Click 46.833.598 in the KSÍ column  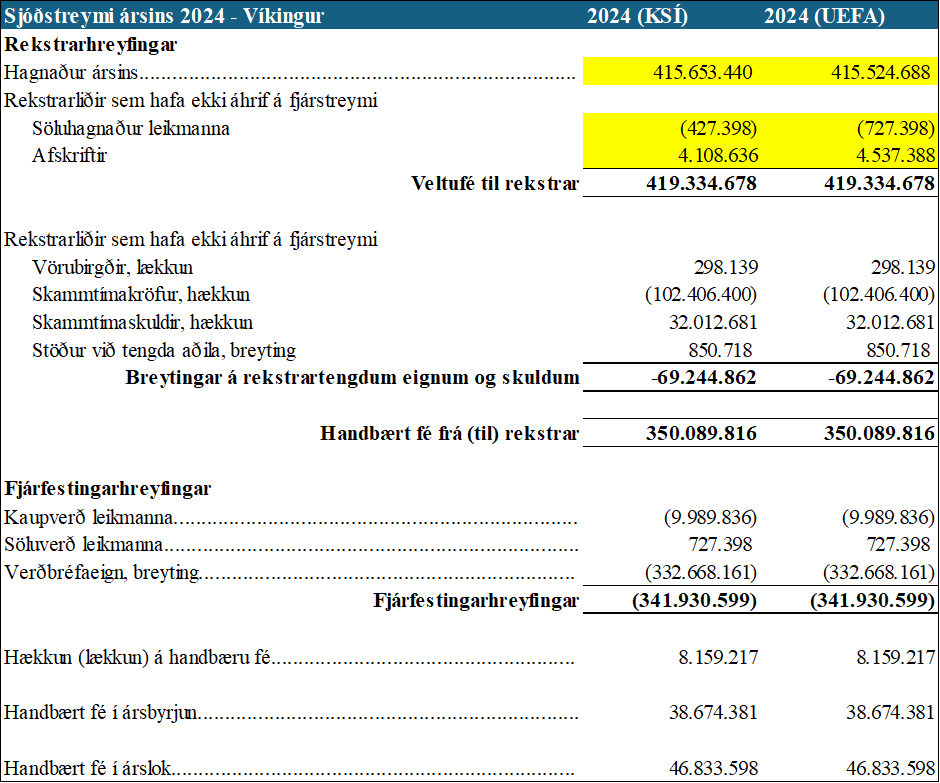[713, 769]
